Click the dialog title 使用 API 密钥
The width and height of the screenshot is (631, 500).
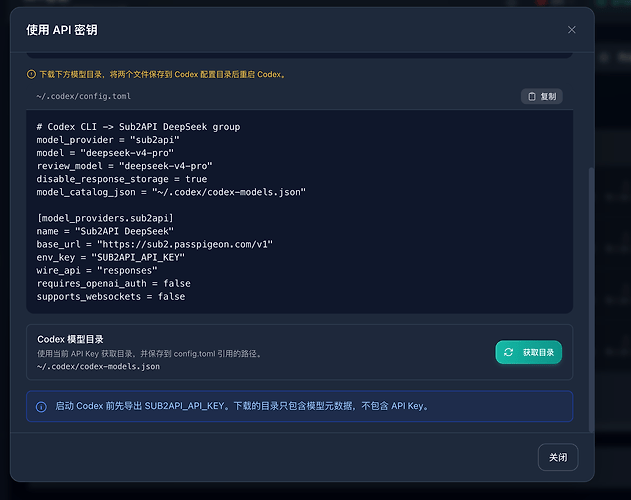62,30
